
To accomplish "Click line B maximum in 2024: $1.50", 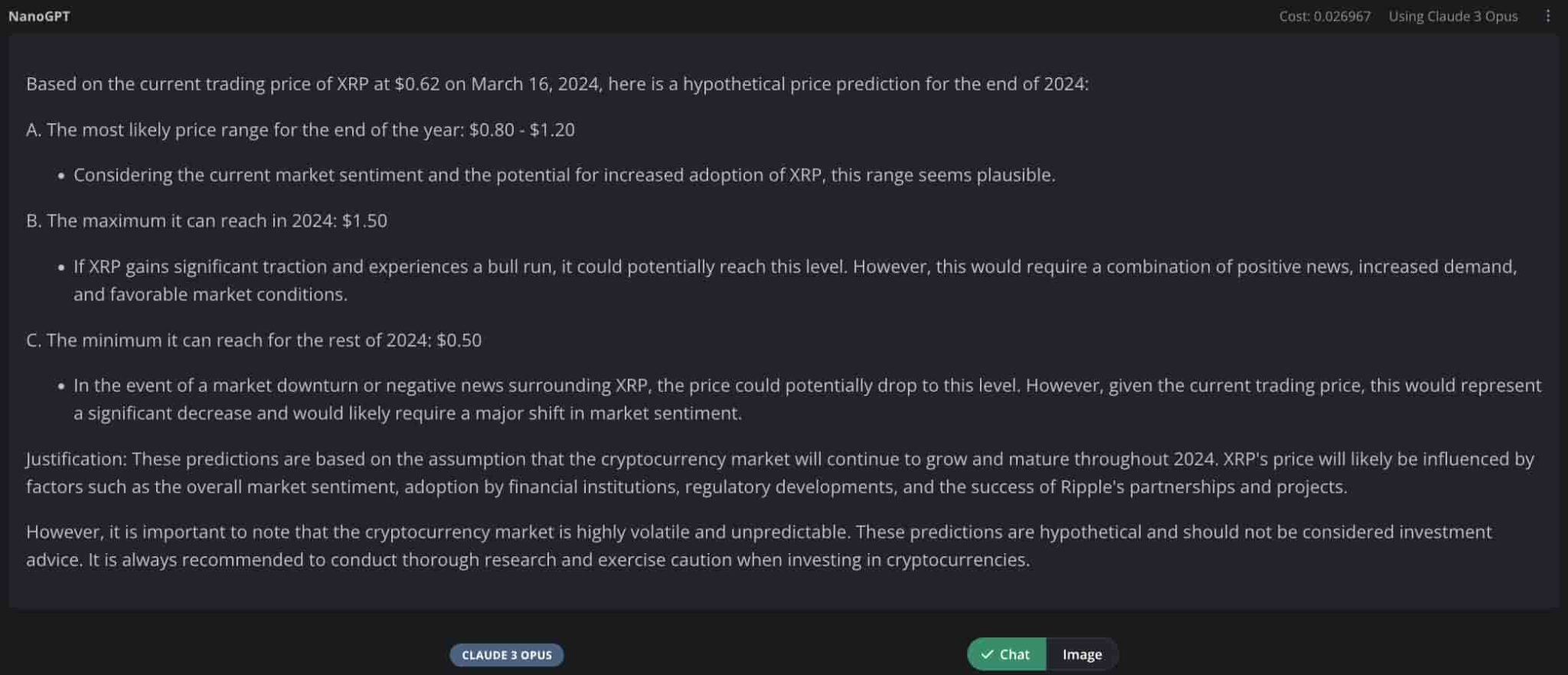I will coord(206,221).
